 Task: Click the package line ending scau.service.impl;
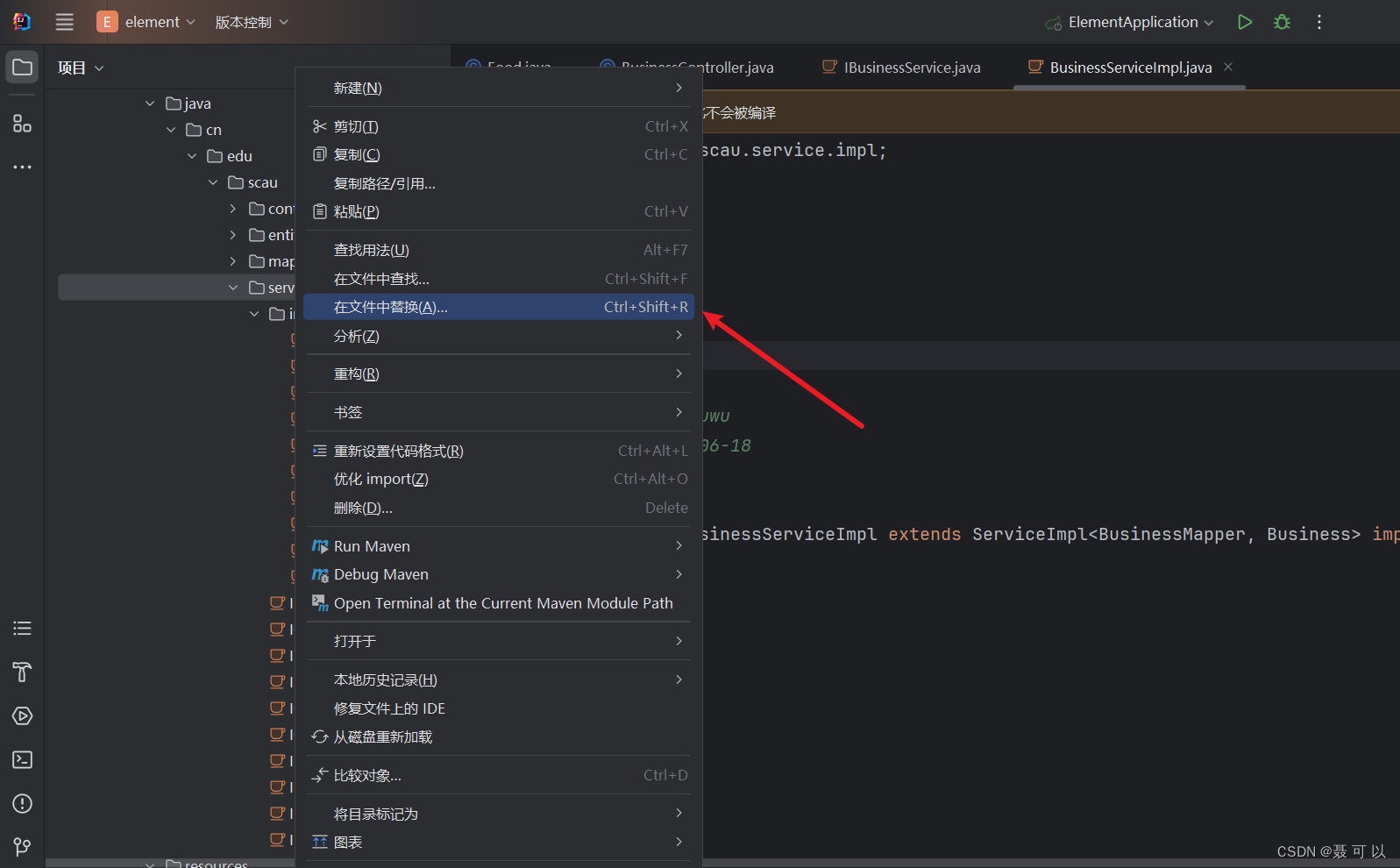[794, 150]
